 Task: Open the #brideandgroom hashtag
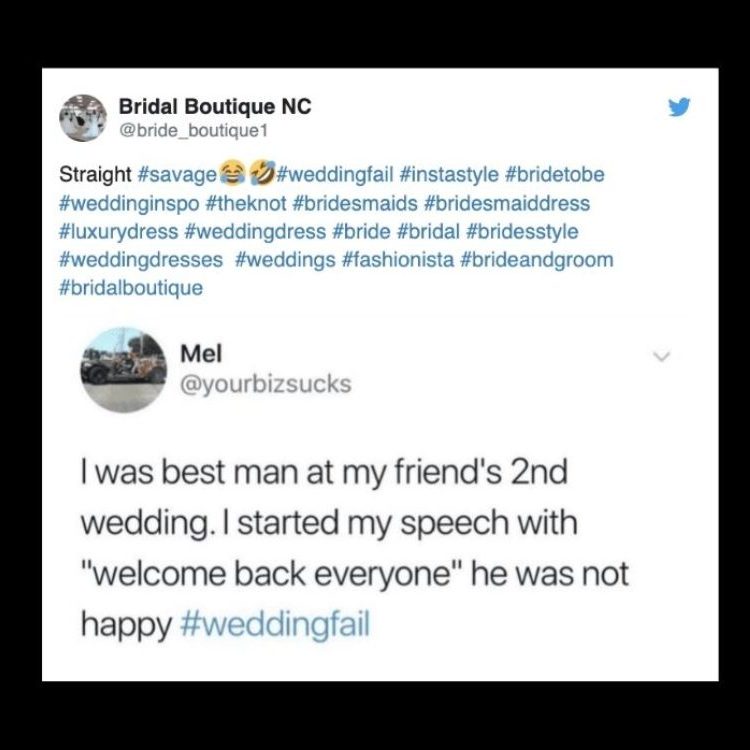[537, 260]
